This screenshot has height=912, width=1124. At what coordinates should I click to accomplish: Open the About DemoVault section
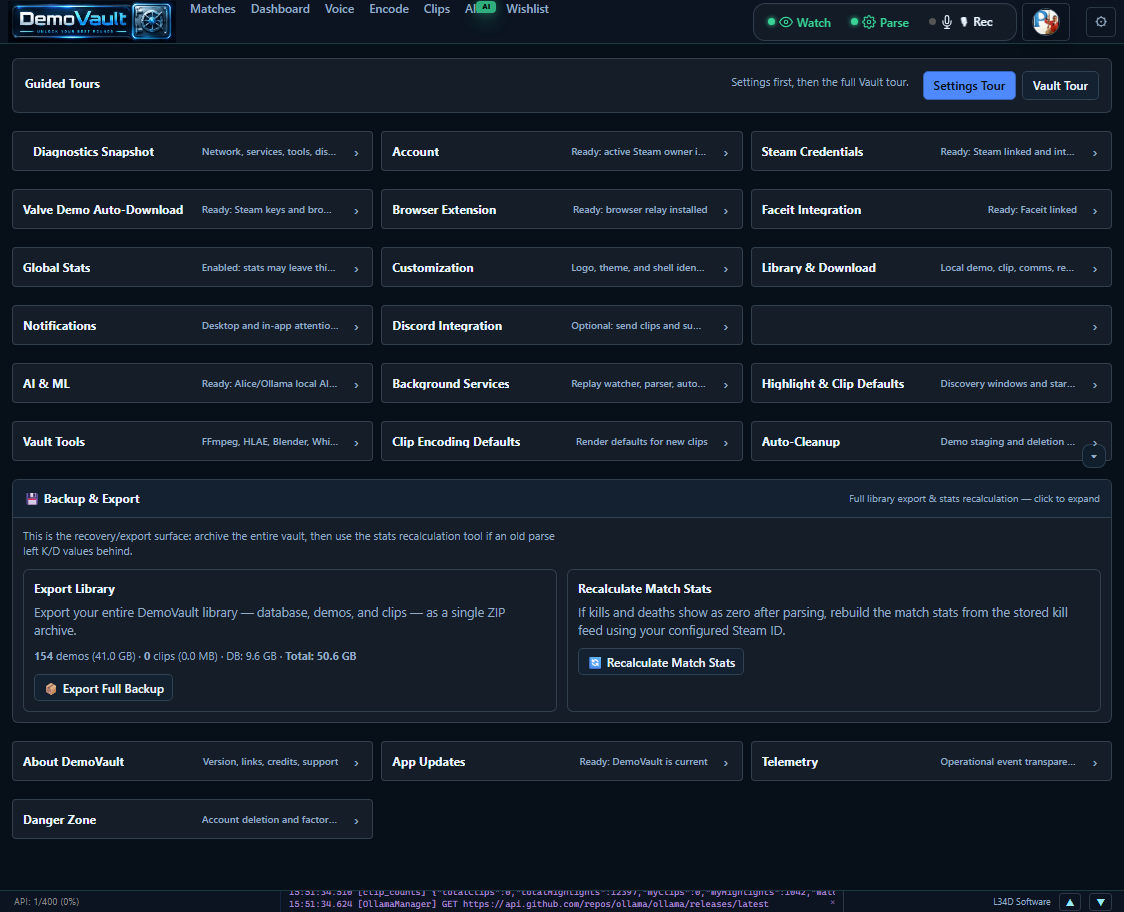(192, 761)
